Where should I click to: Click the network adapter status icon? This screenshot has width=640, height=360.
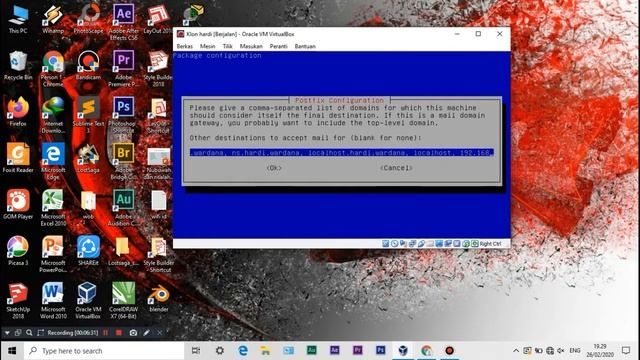[x=412, y=244]
